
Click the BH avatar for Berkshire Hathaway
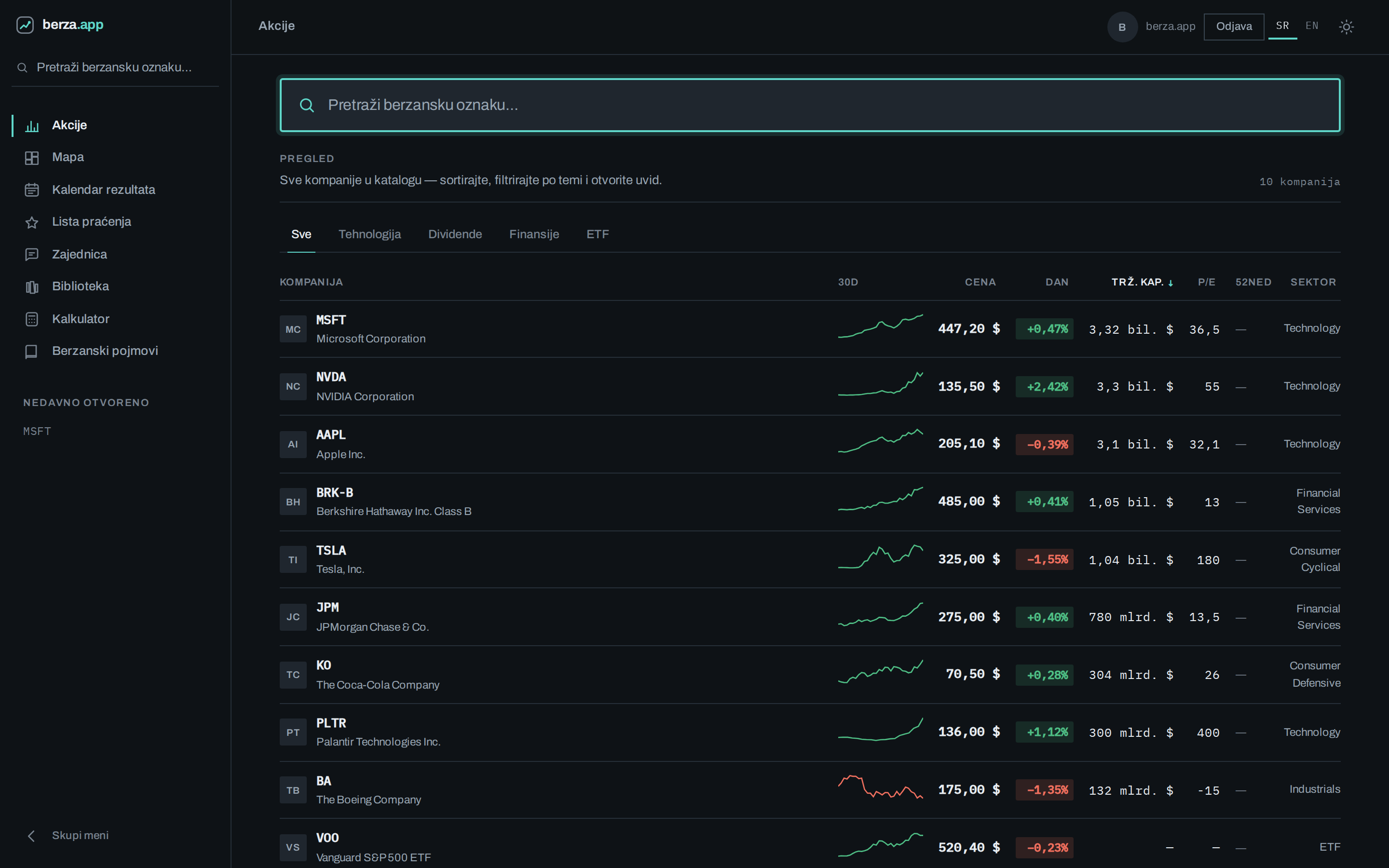click(x=293, y=502)
